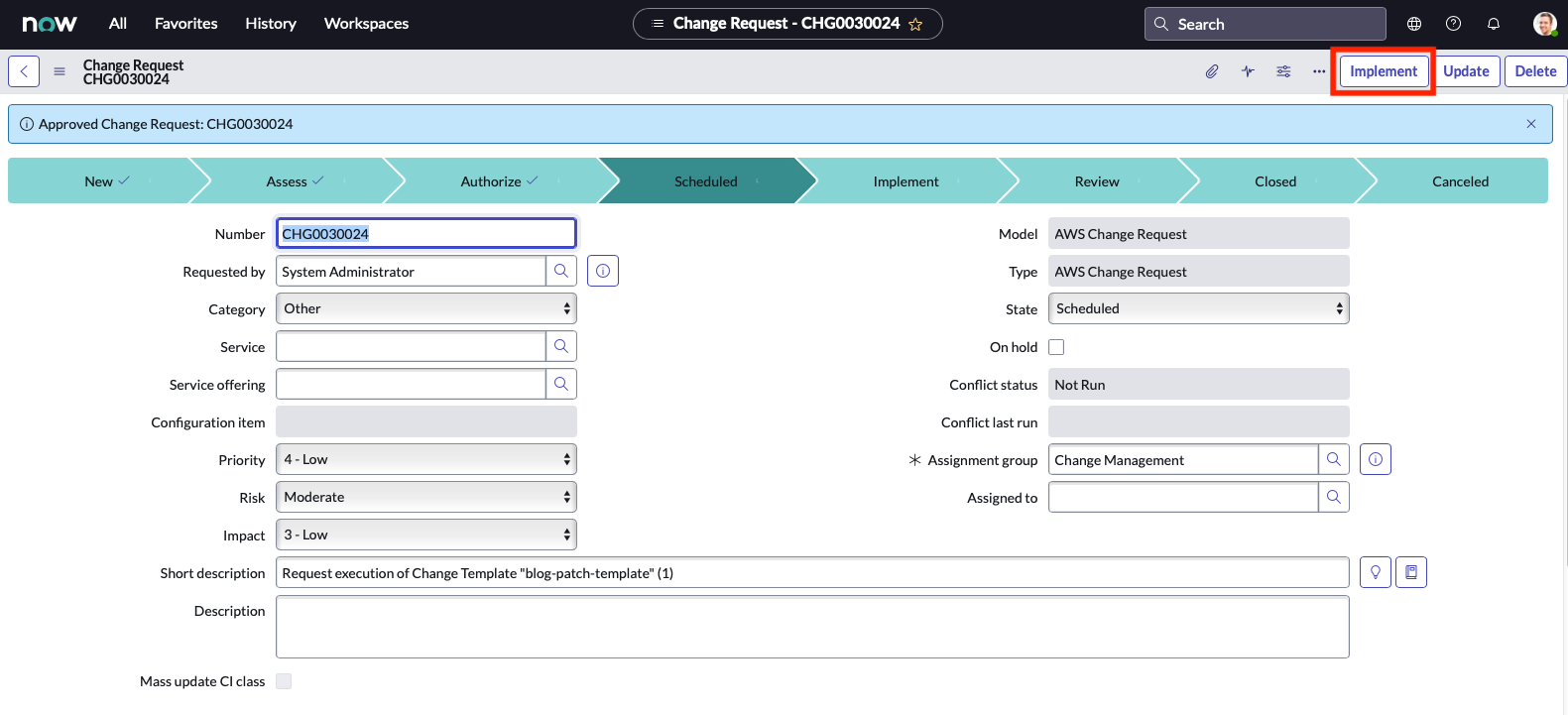The height and width of the screenshot is (715, 1568).
Task: Toggle the activity stream icon
Action: point(1248,71)
